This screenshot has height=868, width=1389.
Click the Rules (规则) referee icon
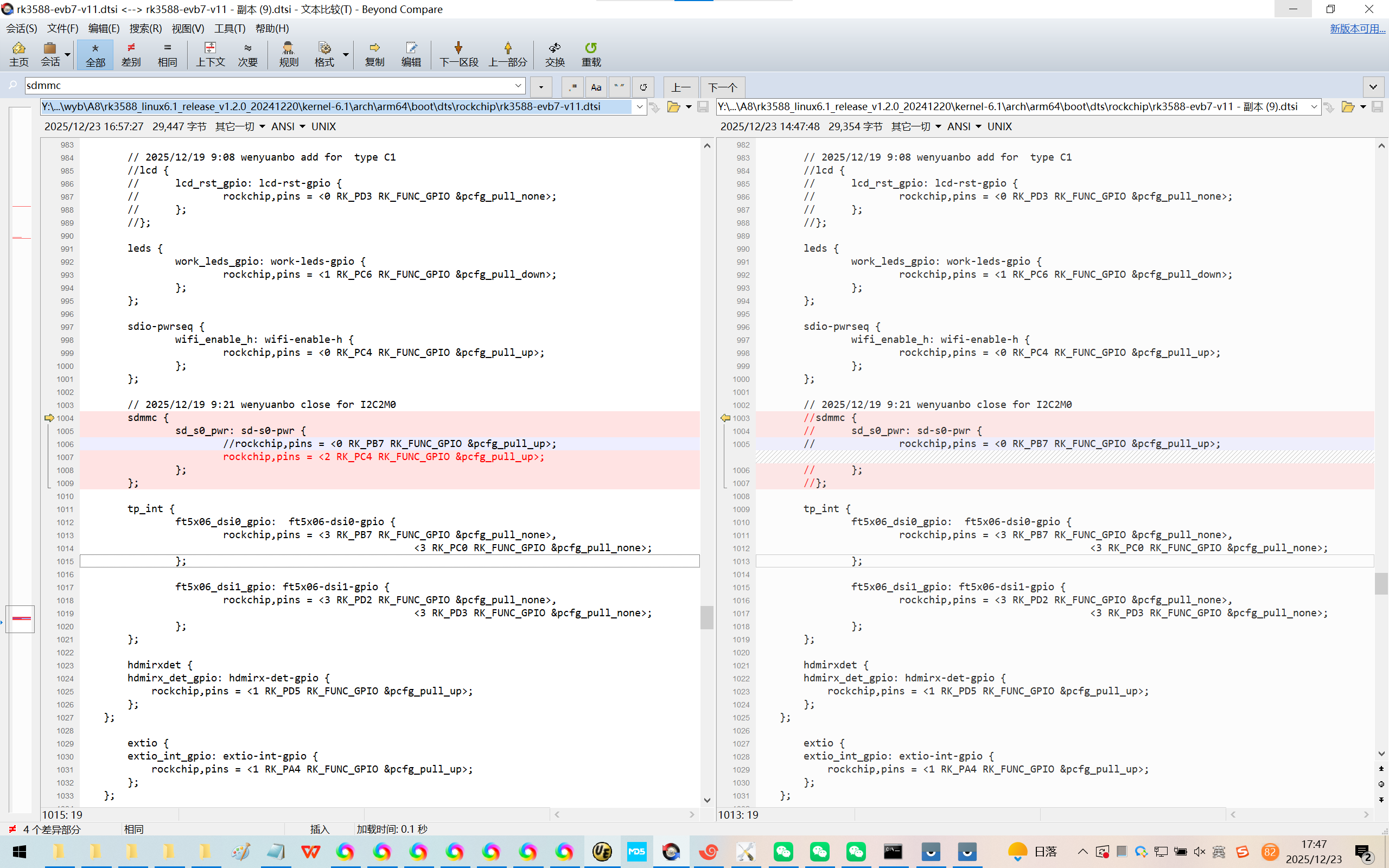[288, 54]
